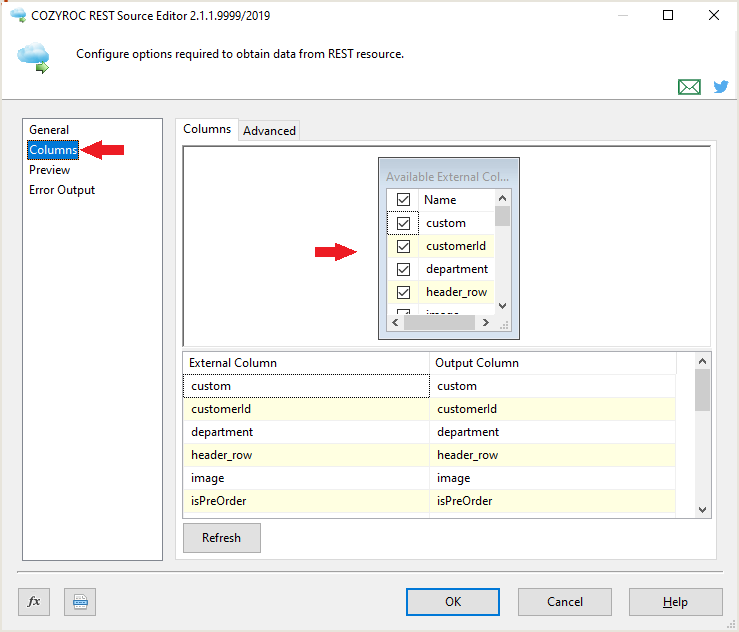
Task: Click customerId name in available columns list
Action: click(457, 246)
